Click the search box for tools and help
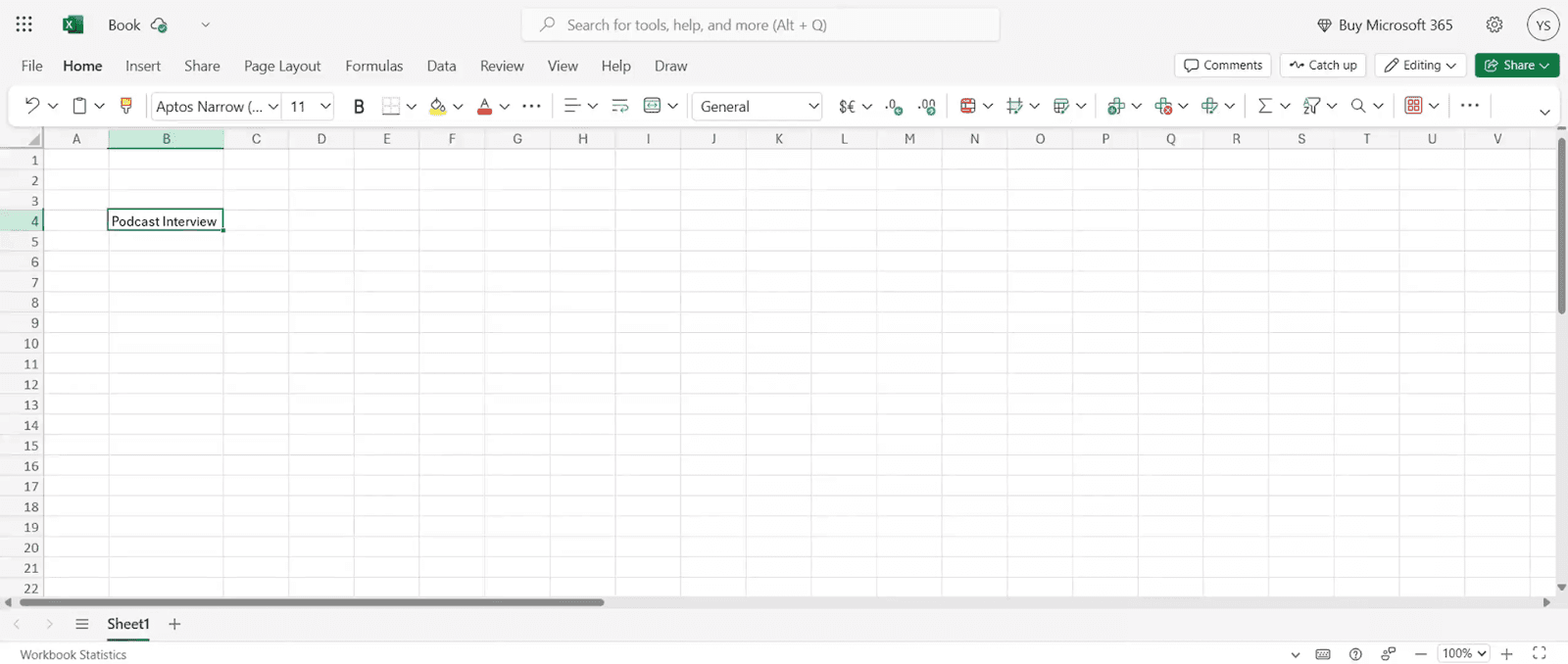Screen dimensions: 1568x664 (760, 25)
